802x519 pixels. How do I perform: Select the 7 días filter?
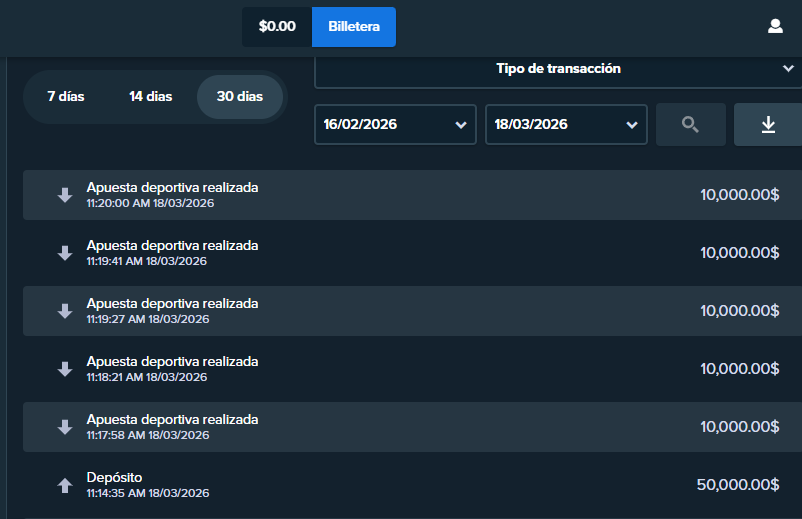point(66,97)
